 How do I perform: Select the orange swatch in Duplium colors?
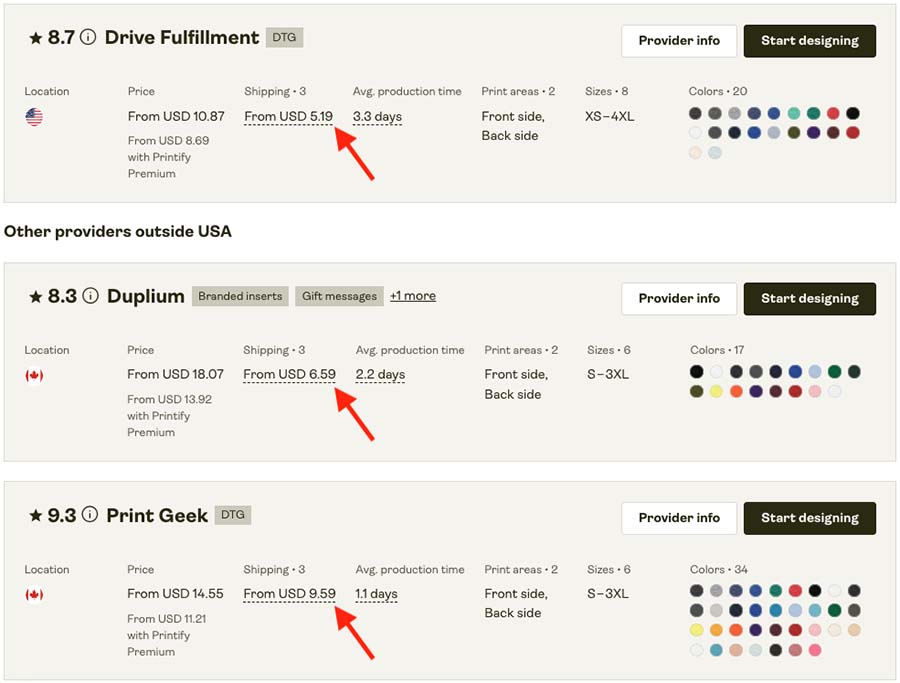(x=736, y=391)
